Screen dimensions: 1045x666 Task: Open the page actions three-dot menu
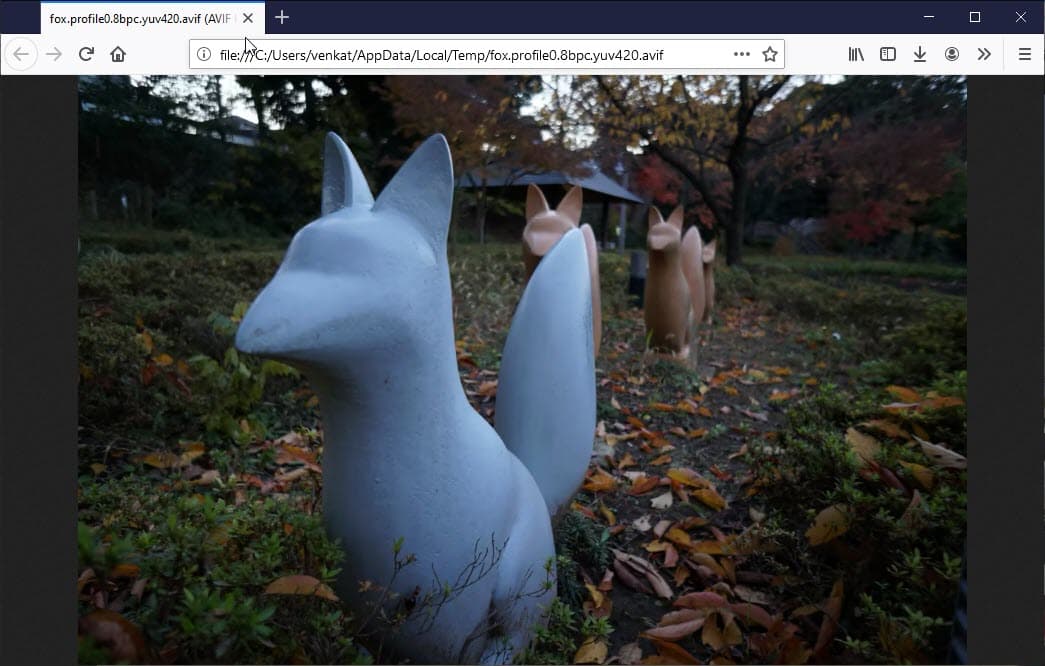(x=741, y=55)
